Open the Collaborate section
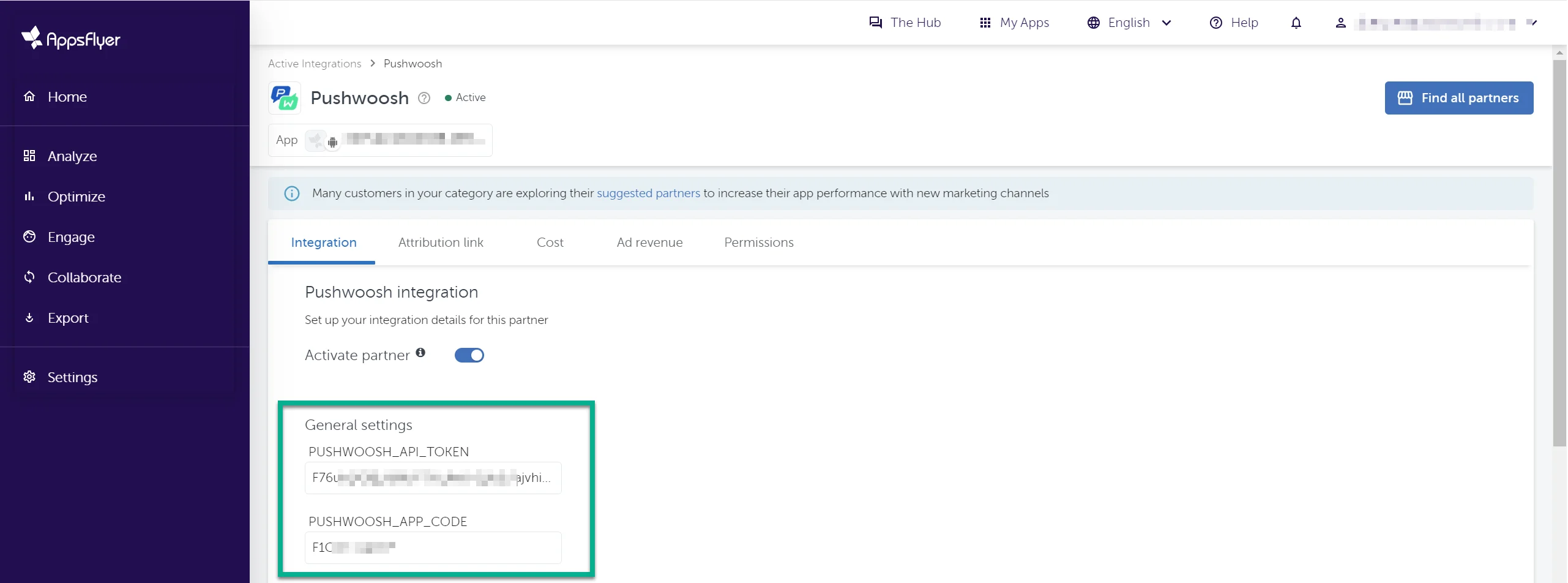Image resolution: width=1568 pixels, height=583 pixels. point(84,277)
